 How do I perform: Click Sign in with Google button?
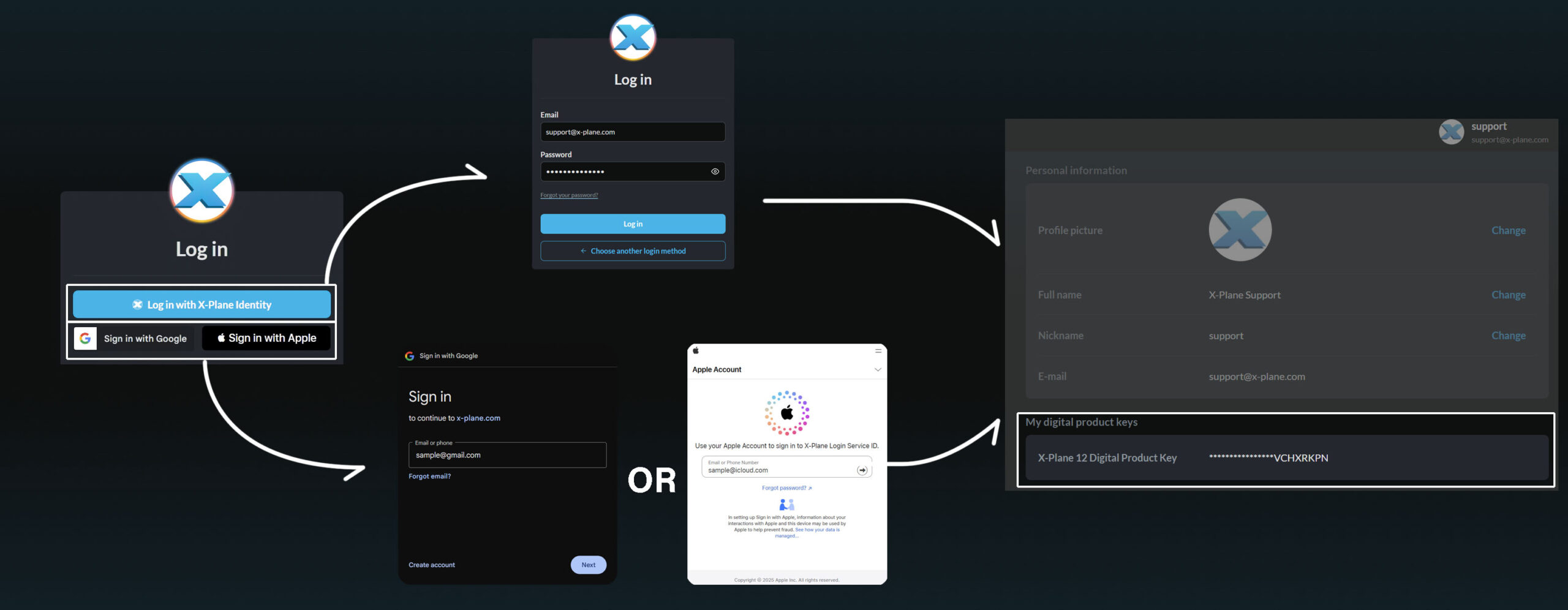pos(134,338)
